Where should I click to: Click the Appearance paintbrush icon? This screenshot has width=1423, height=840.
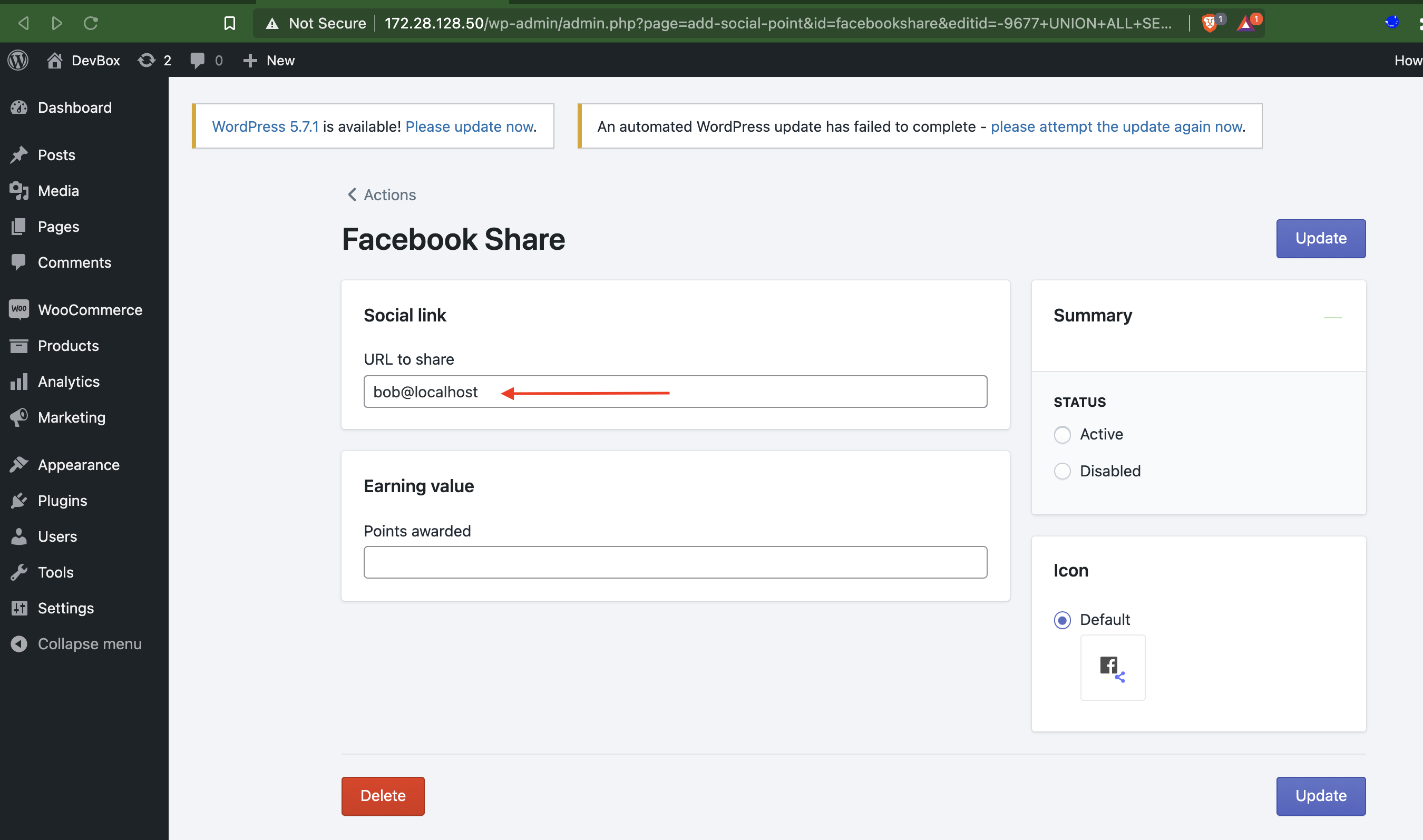pos(18,465)
